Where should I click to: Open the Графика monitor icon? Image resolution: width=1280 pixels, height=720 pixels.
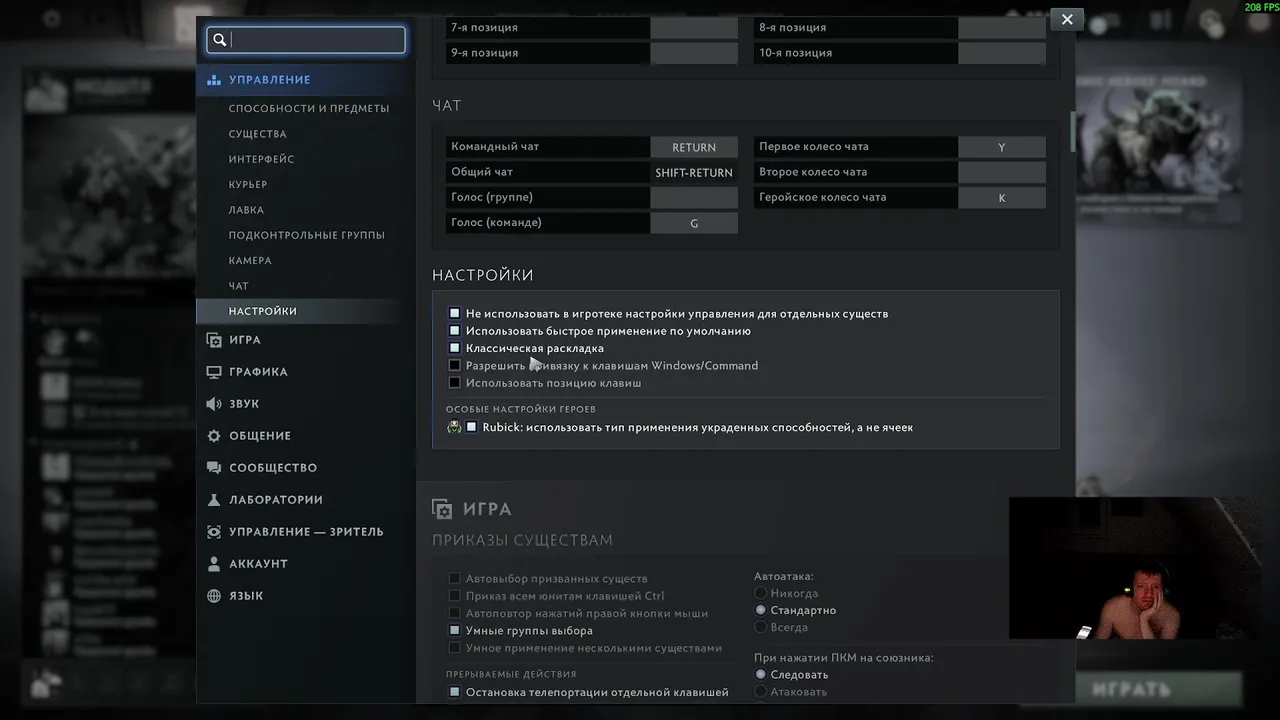tap(214, 372)
